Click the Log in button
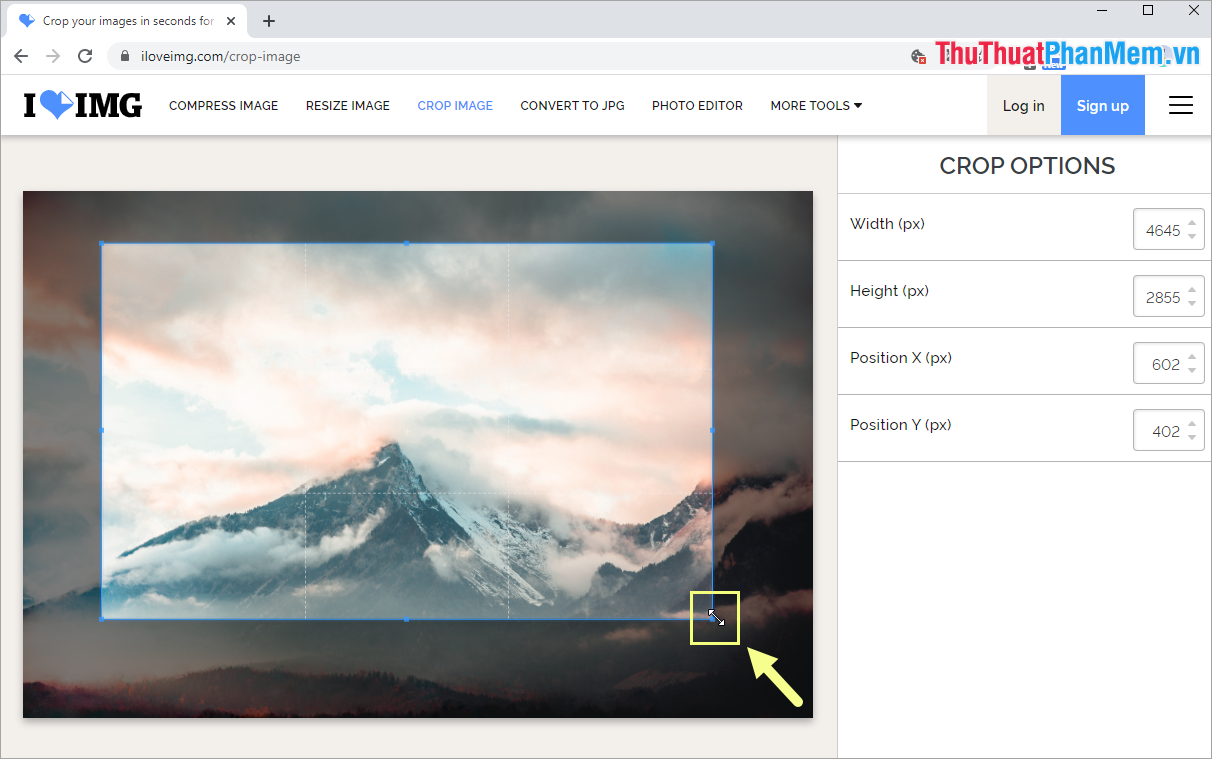Viewport: 1212px width, 759px height. pos(1023,105)
